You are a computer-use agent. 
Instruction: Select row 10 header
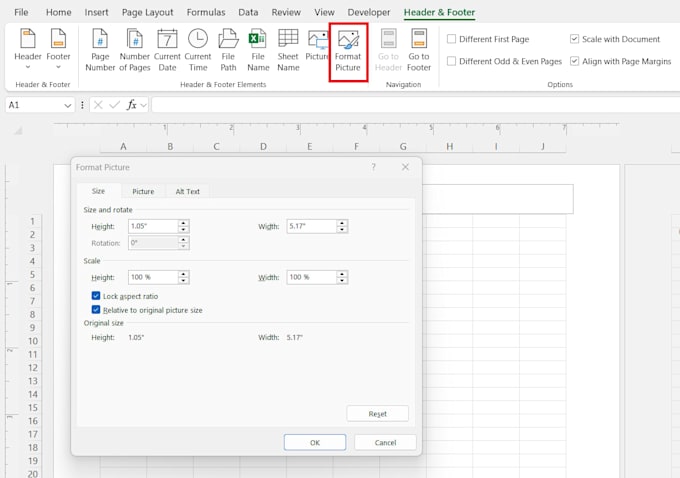pyautogui.click(x=33, y=341)
